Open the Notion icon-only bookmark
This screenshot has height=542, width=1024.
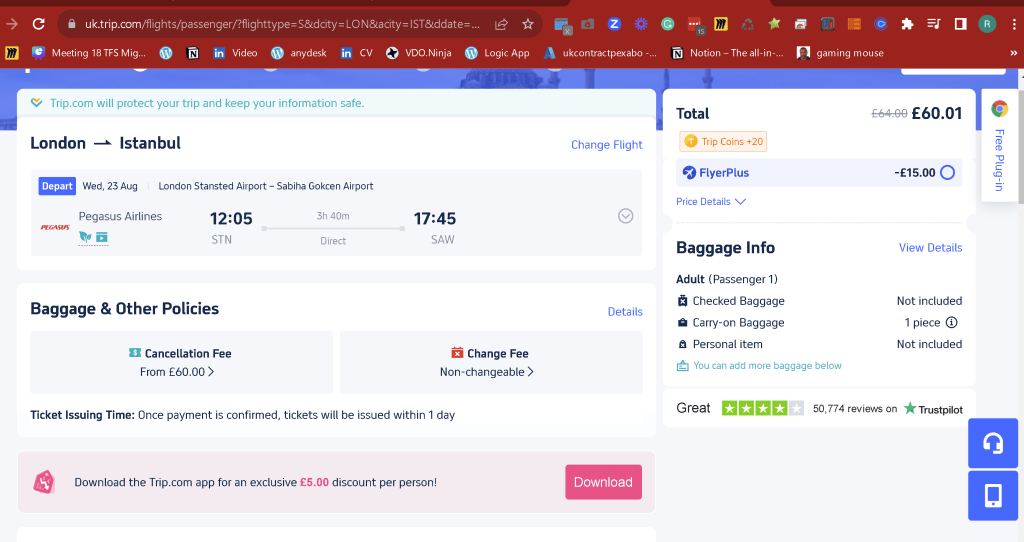(193, 53)
